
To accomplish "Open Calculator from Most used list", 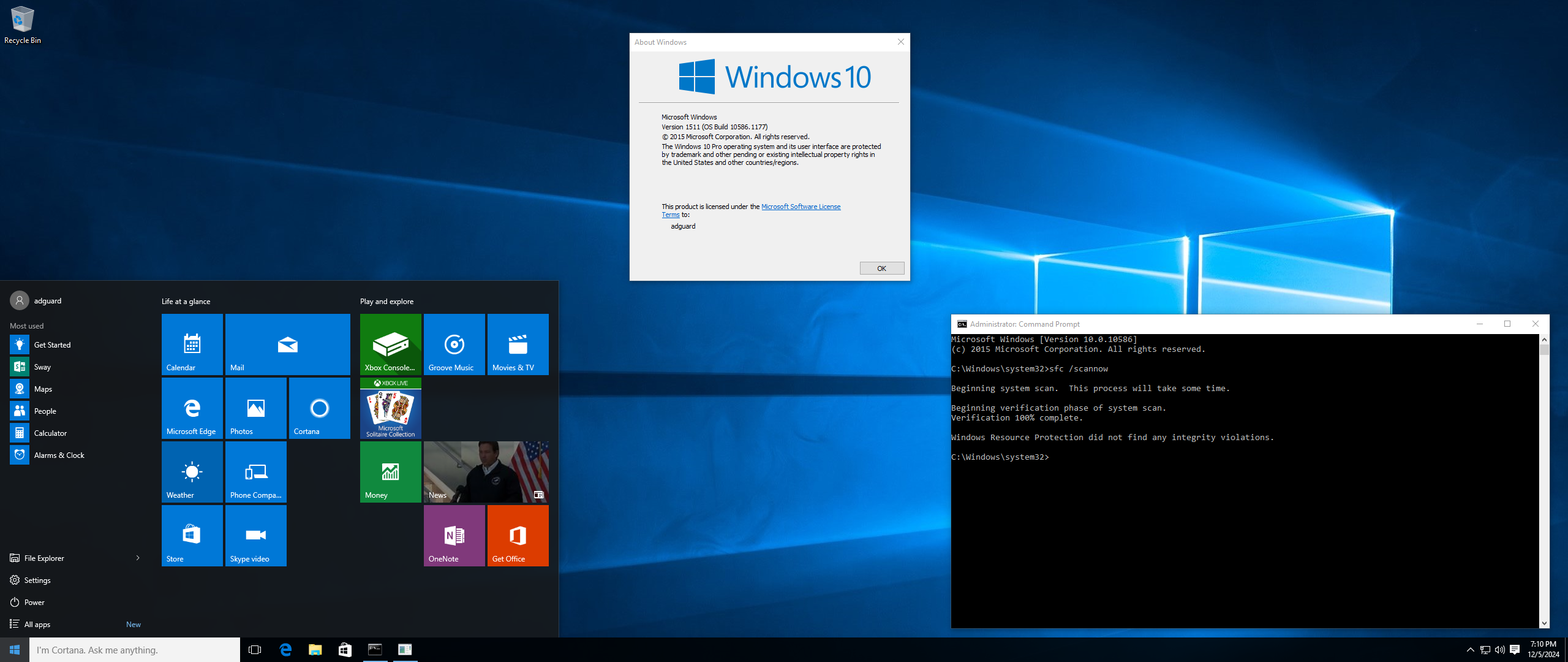I will click(x=76, y=433).
